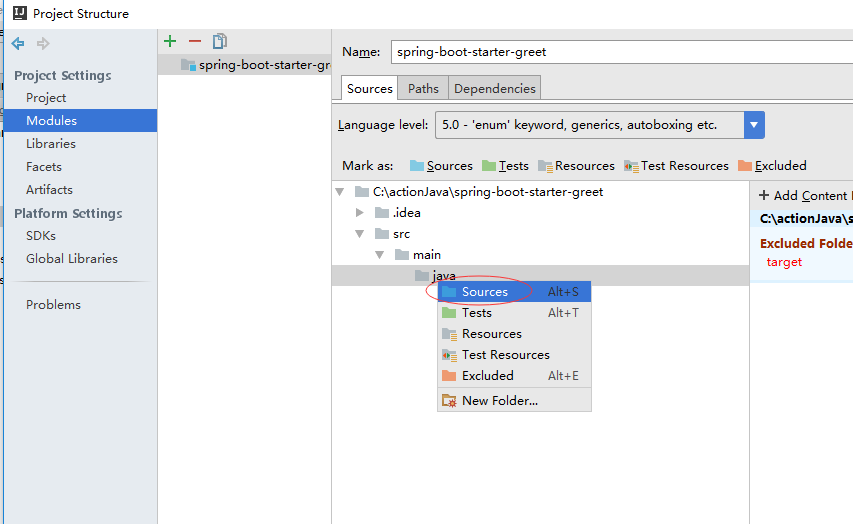The width and height of the screenshot is (853, 524).
Task: Click the C:\actionJava content root header
Action: tap(806, 219)
